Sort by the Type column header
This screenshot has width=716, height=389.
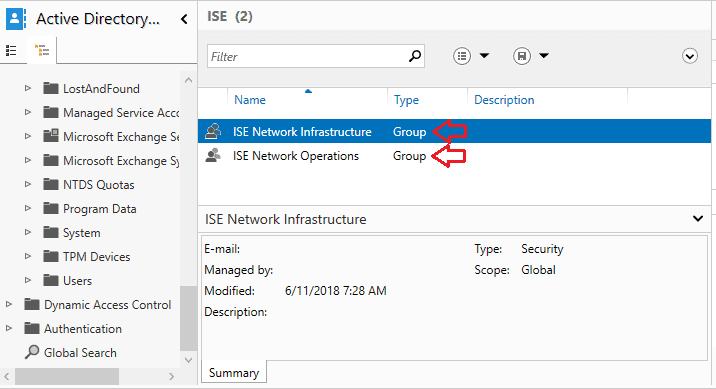406,100
